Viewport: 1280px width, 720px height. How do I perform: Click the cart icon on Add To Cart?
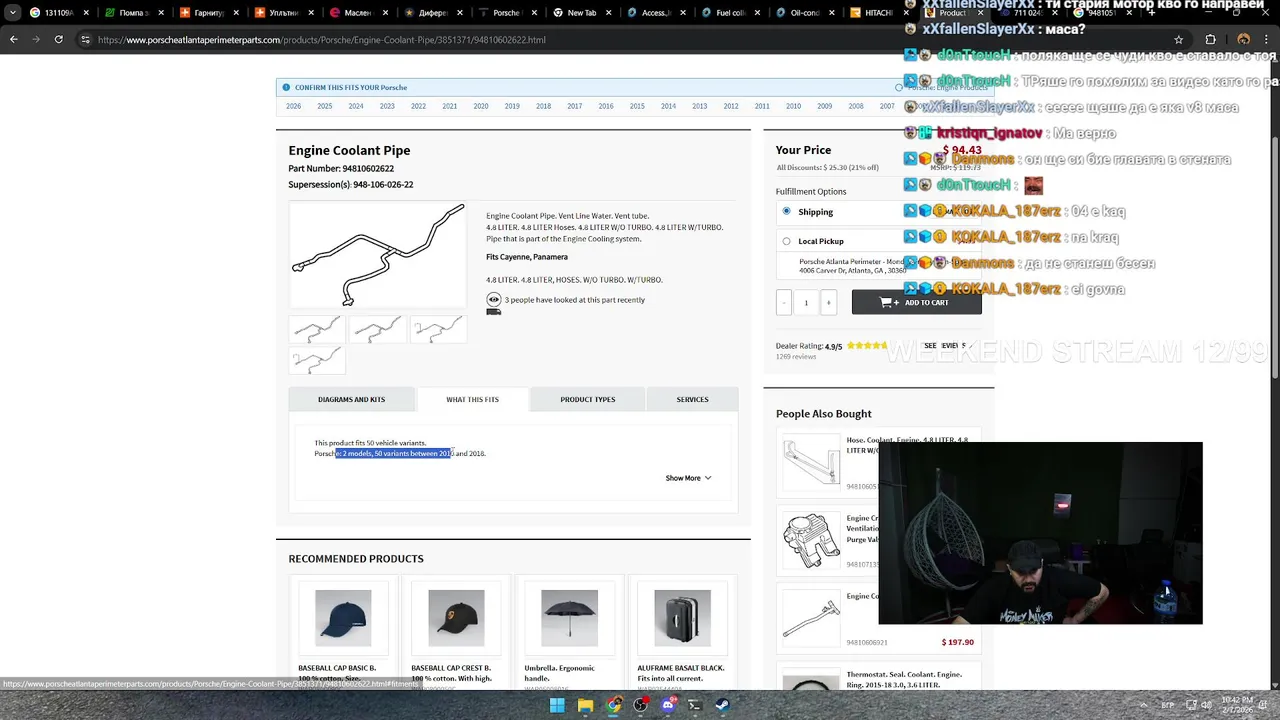pos(888,302)
